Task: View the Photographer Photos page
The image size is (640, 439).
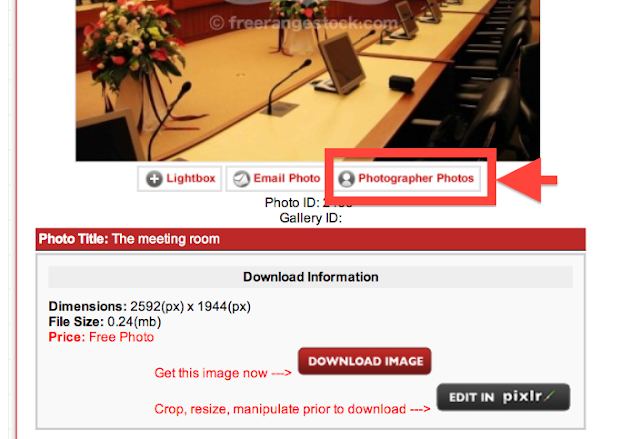Action: coord(406,179)
